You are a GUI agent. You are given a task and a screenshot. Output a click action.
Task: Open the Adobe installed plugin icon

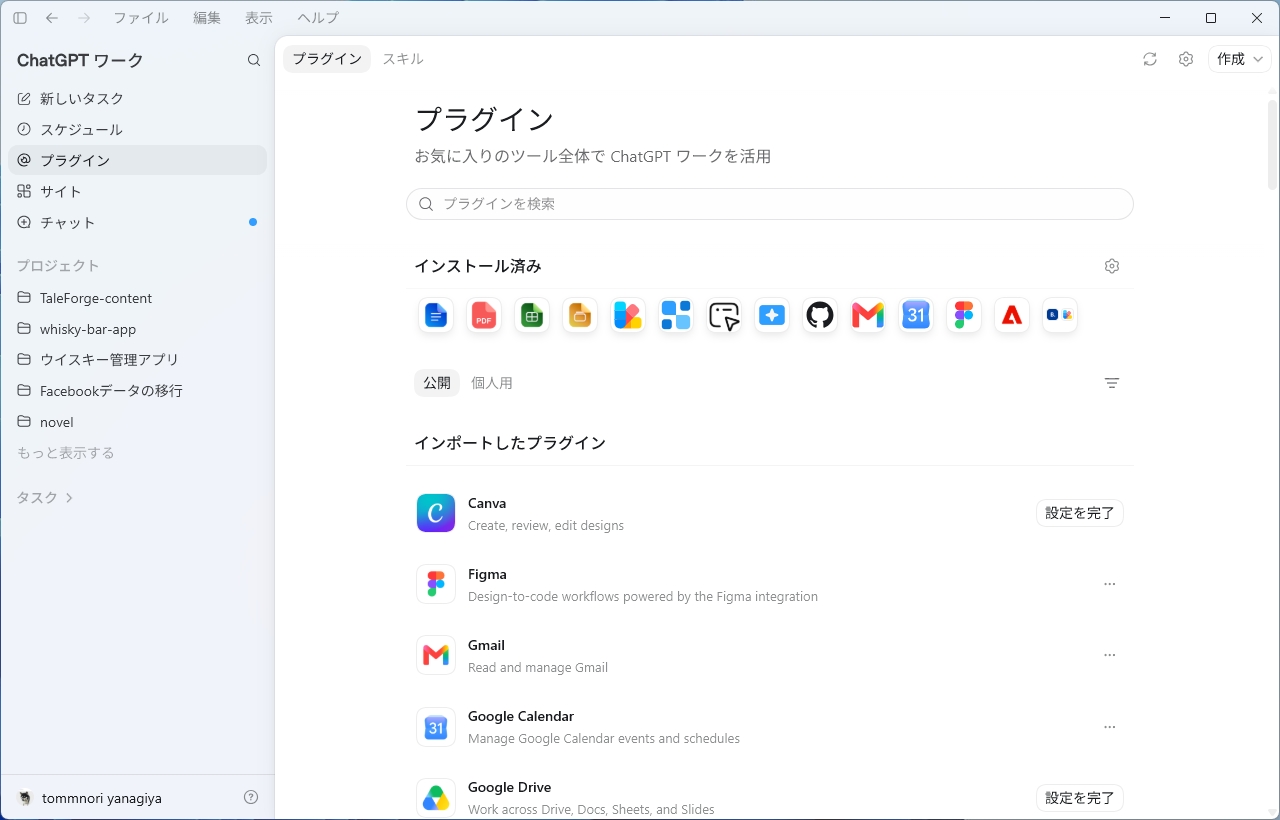click(x=1012, y=316)
